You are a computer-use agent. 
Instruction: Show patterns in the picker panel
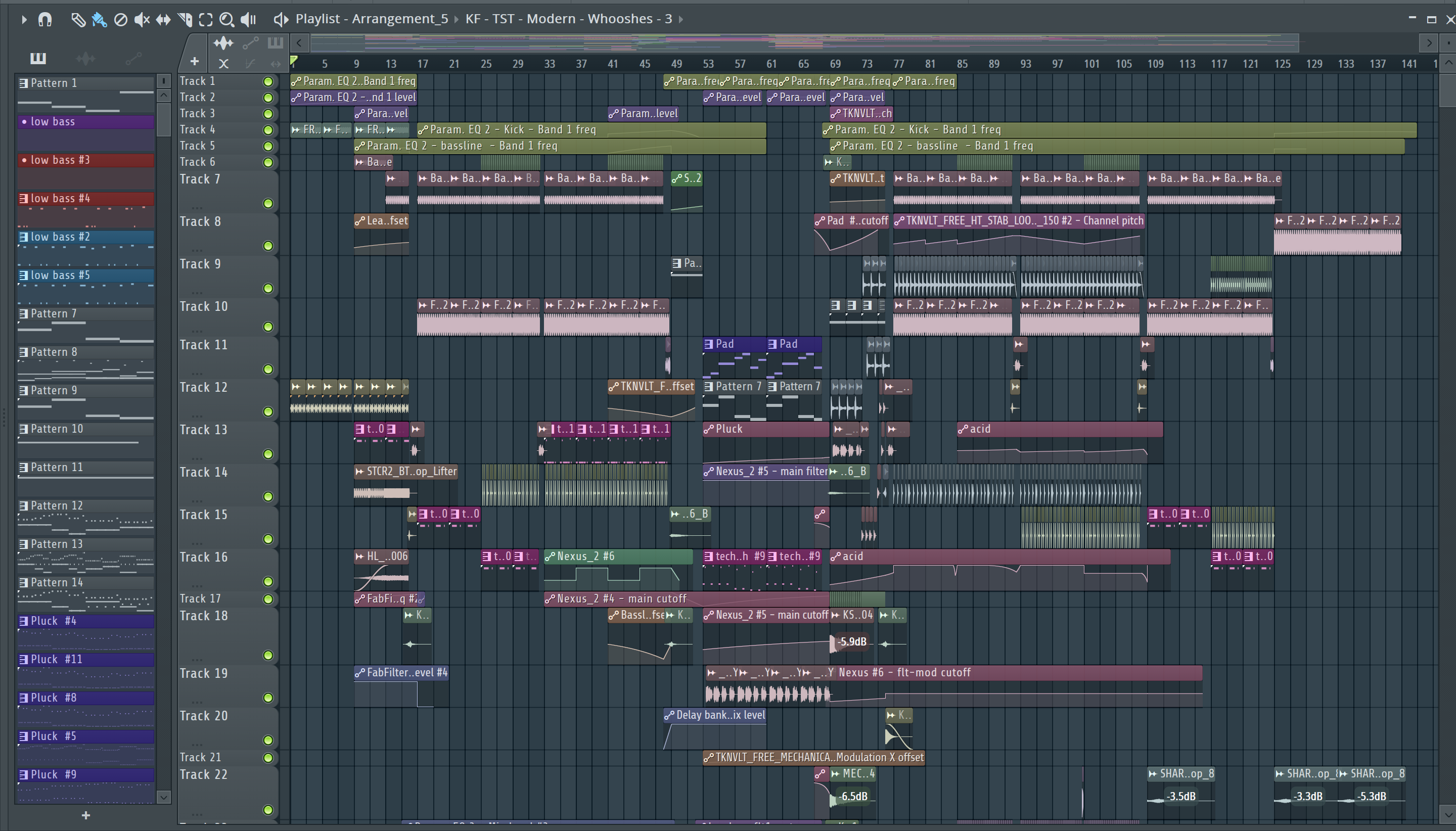pos(38,58)
